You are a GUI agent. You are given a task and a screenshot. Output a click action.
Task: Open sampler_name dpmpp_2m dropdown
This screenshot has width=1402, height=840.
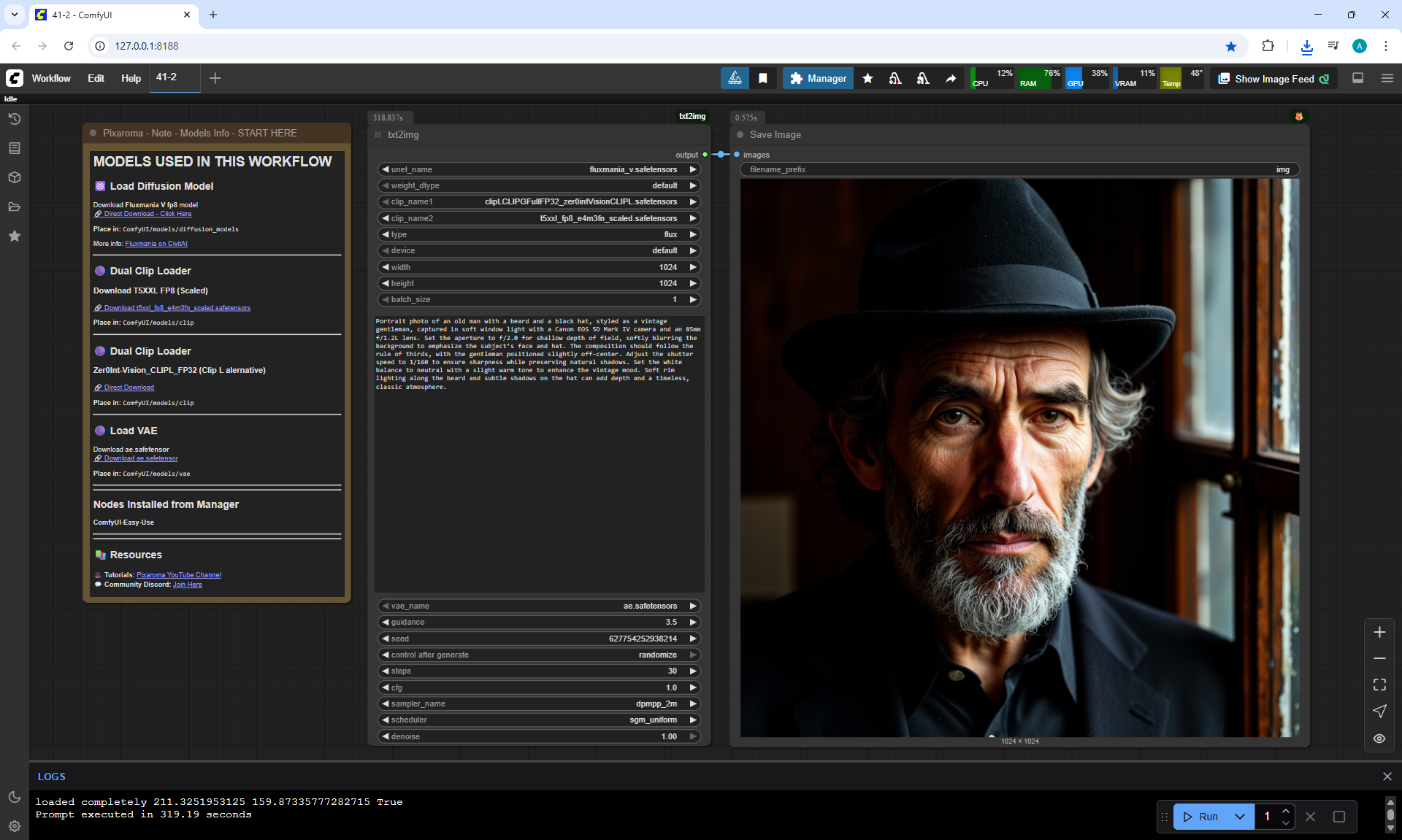(x=539, y=704)
